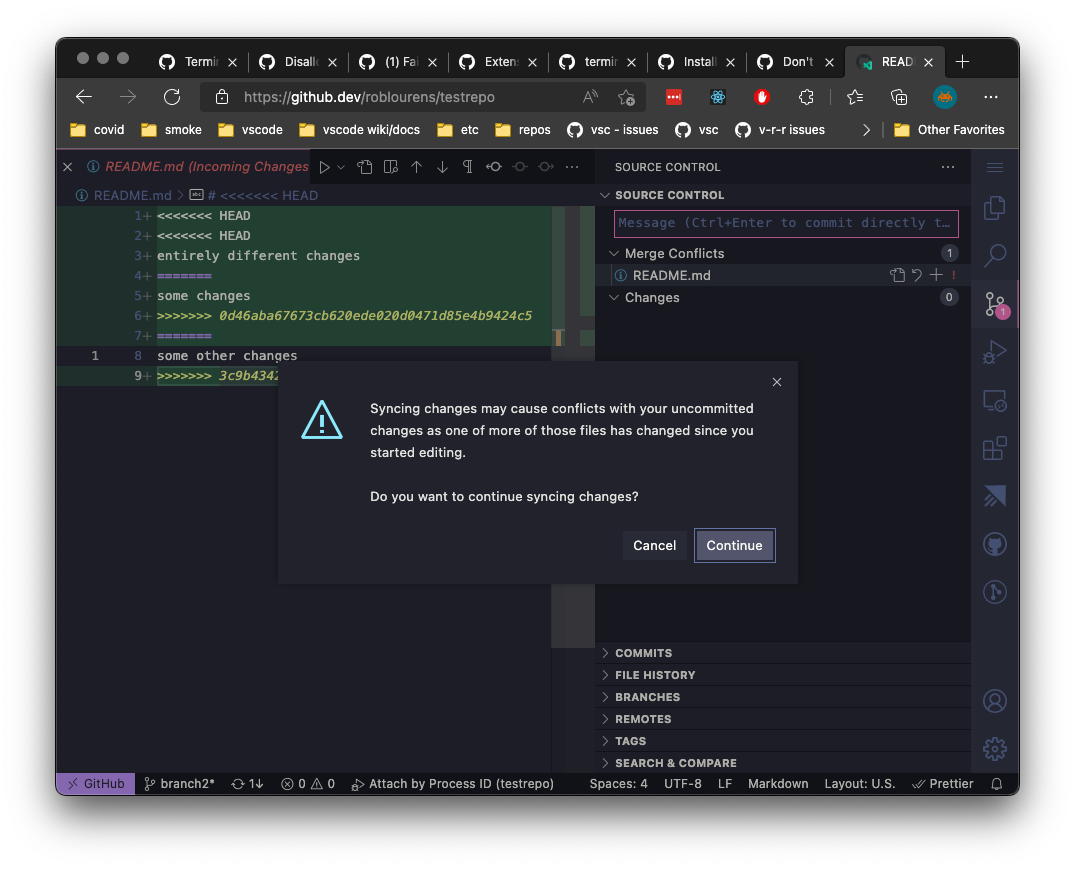Viewport: 1075px width, 869px height.
Task: Open Settings via the gear icon
Action: (x=995, y=748)
